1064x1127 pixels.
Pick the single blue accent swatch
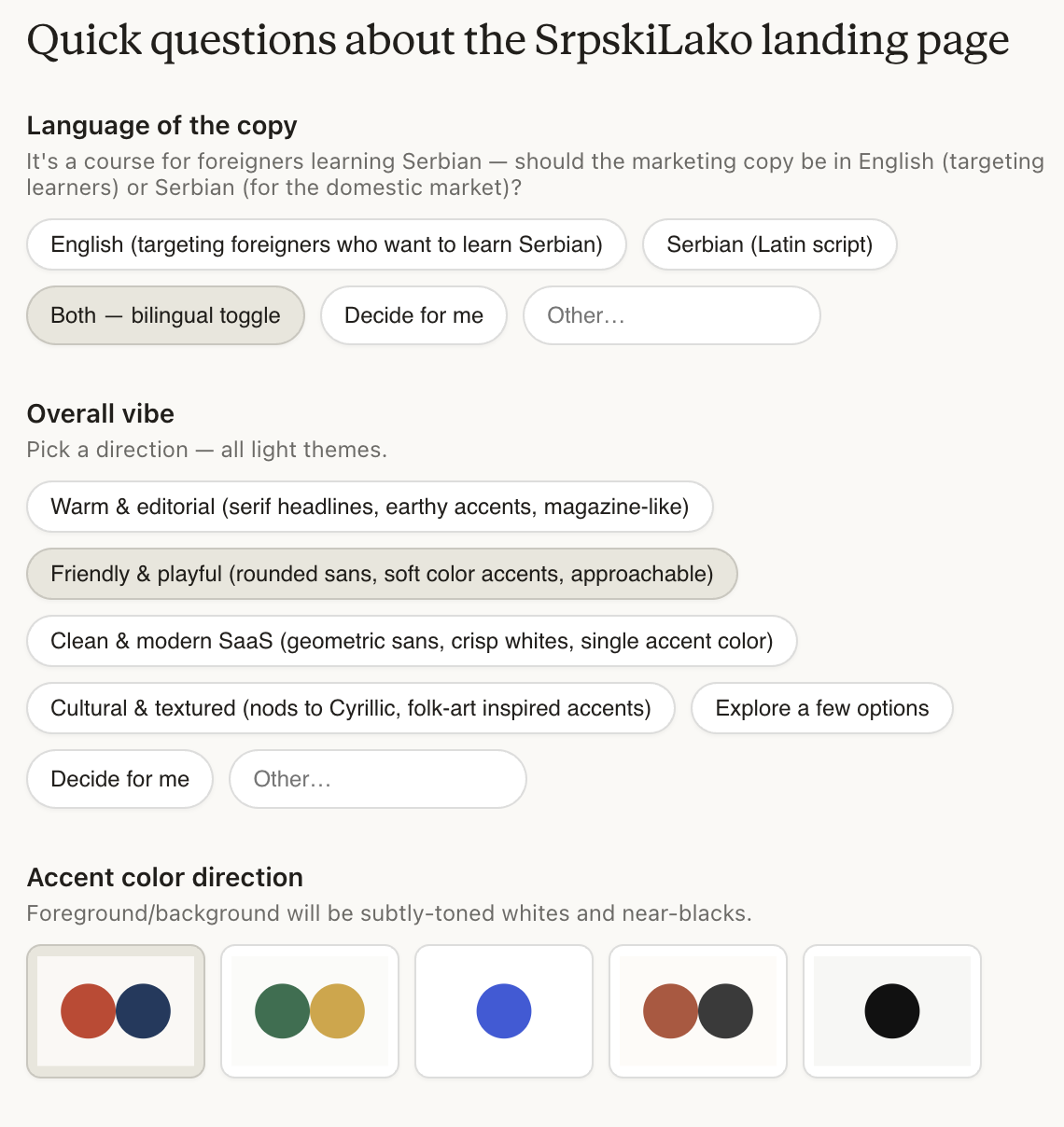503,1010
